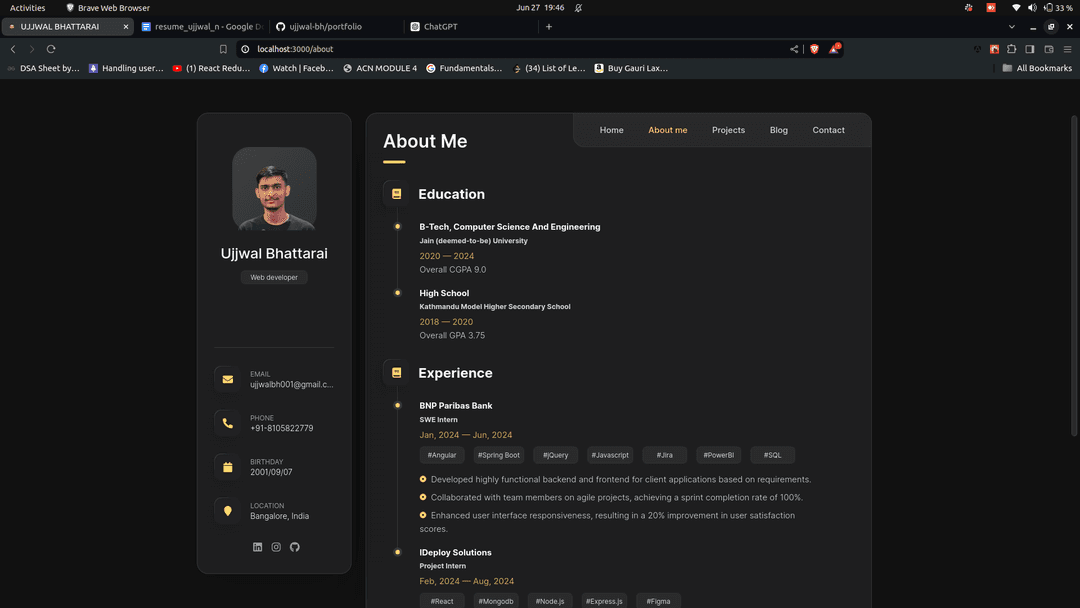
Task: Click the Web developer badge
Action: pos(274,277)
